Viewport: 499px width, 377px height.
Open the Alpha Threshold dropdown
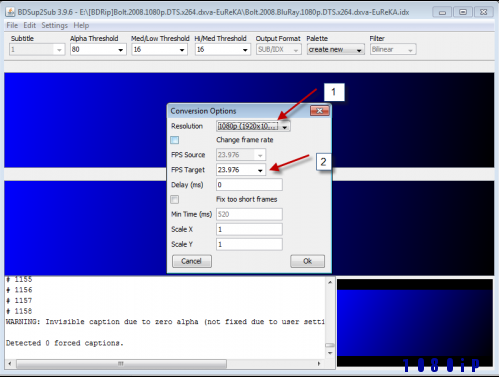click(x=98, y=50)
